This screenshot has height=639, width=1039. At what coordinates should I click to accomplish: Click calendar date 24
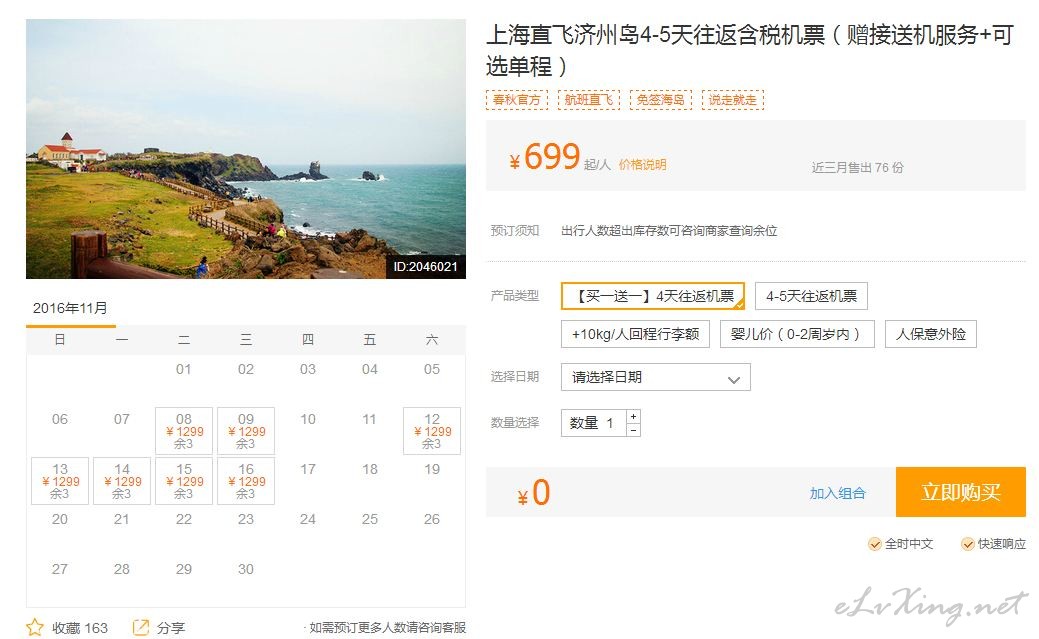tap(307, 519)
